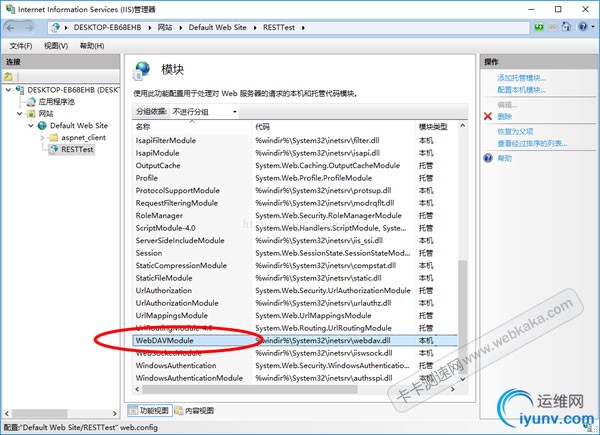This screenshot has height=435, width=600.
Task: Select the Session module row
Action: 295,253
